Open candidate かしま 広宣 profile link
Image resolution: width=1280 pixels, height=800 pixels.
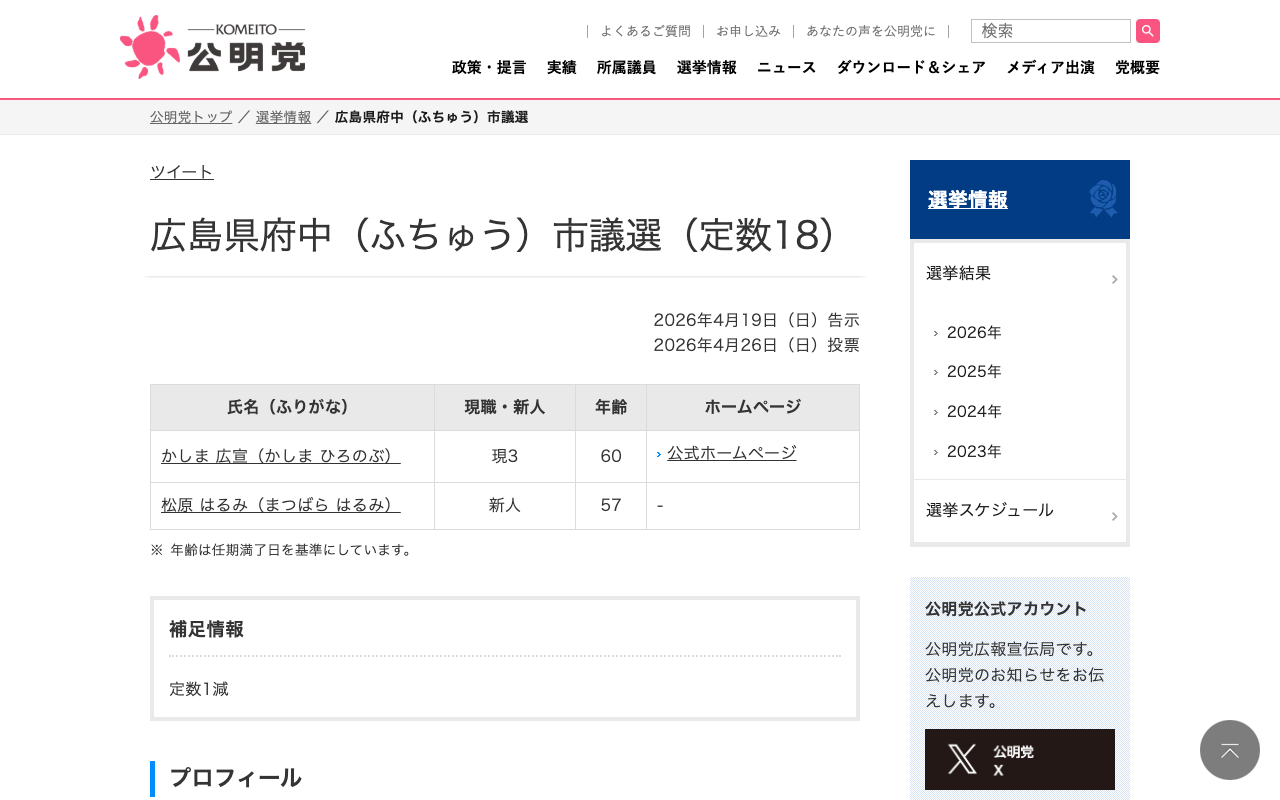pos(281,456)
